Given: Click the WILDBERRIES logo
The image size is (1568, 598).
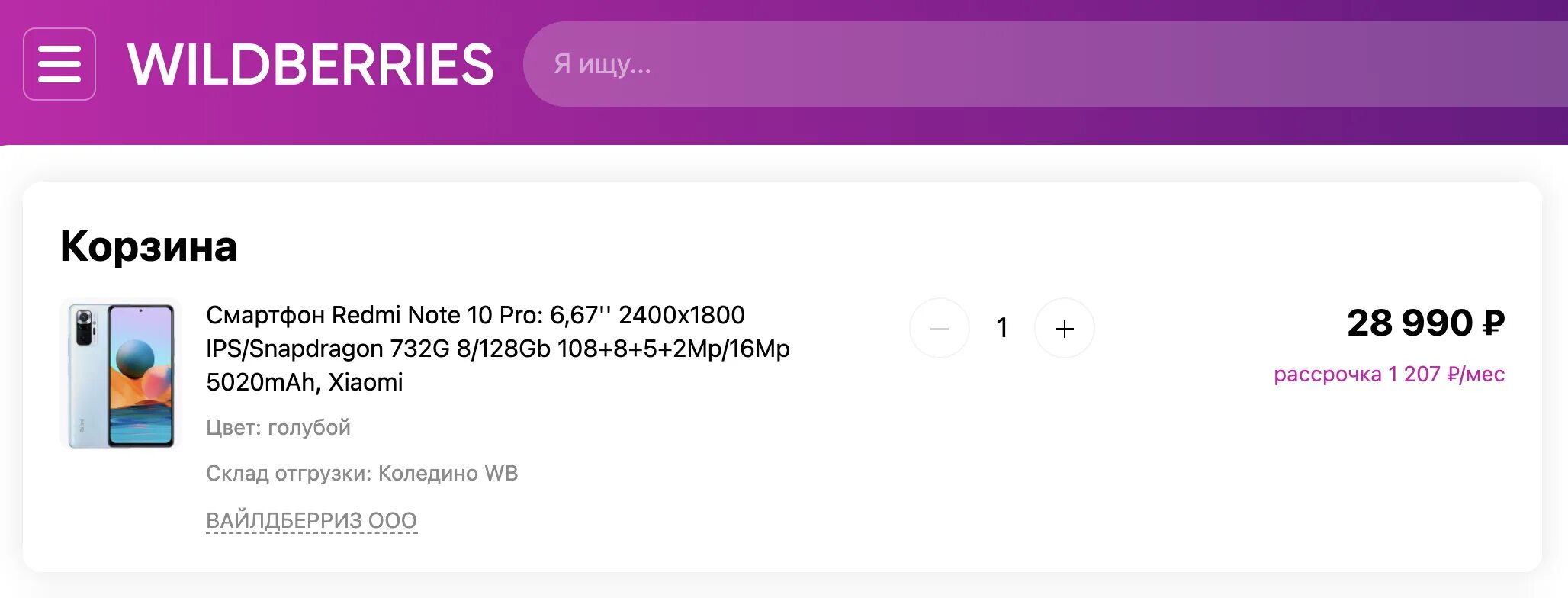Looking at the screenshot, I should click(310, 65).
